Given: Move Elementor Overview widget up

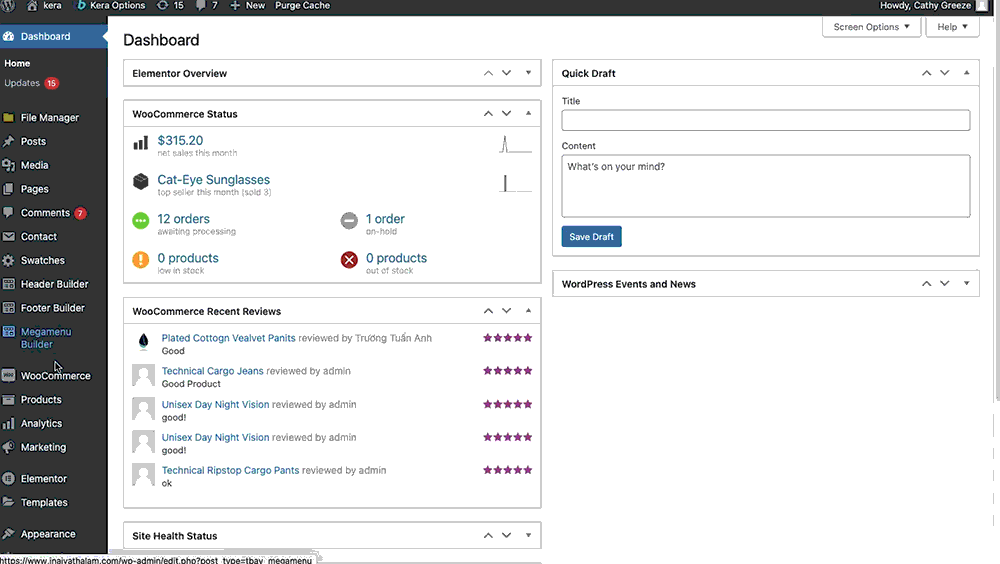Looking at the screenshot, I should point(488,73).
